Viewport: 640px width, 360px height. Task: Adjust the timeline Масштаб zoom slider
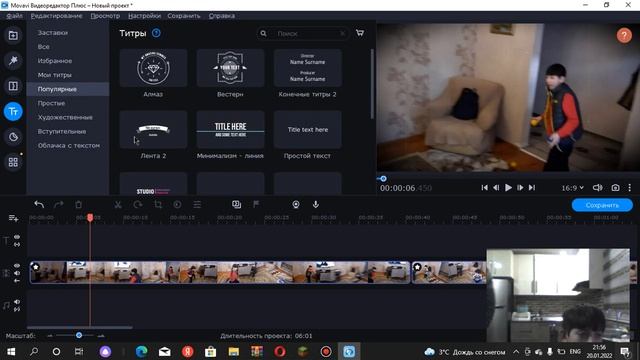[79, 336]
